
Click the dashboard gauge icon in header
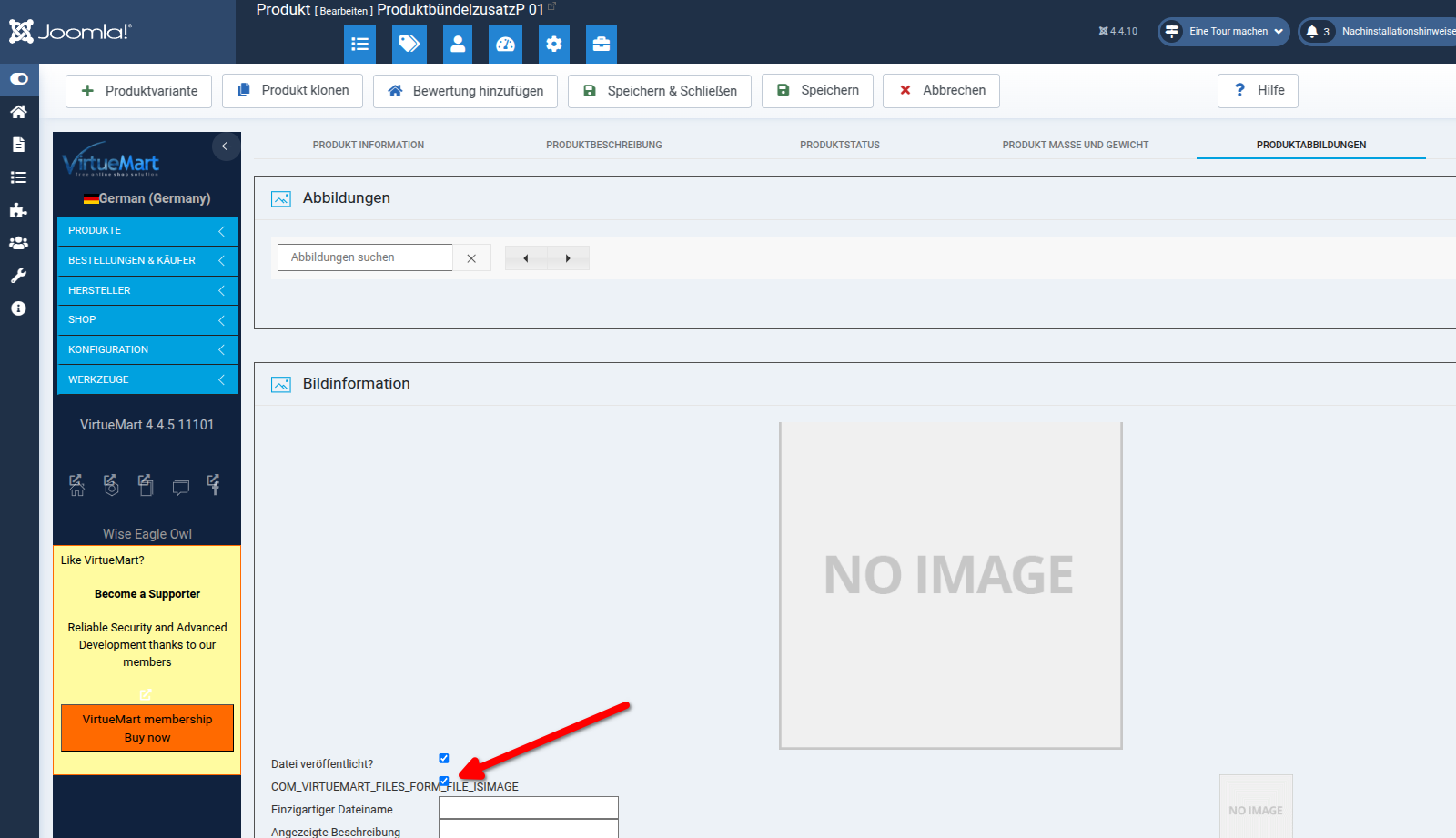pos(506,44)
